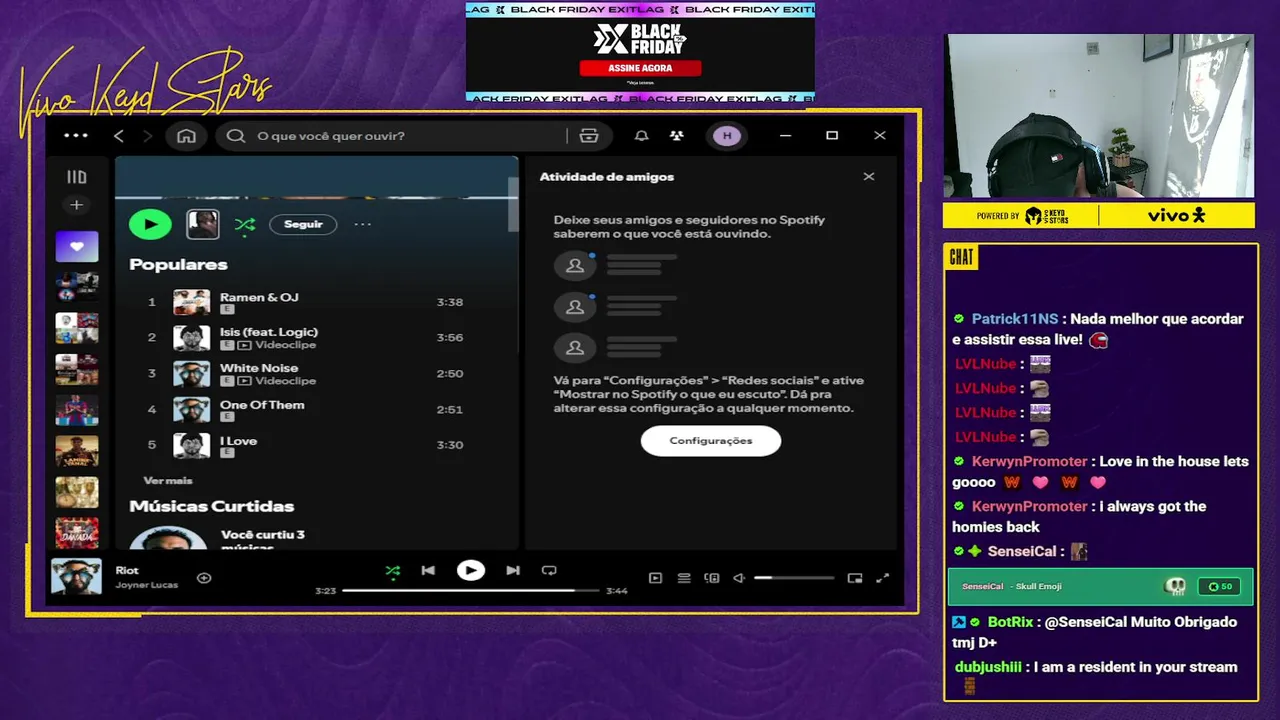Screen dimensions: 1280x720
Task: Click the main content scrollbar
Action: pos(514,203)
